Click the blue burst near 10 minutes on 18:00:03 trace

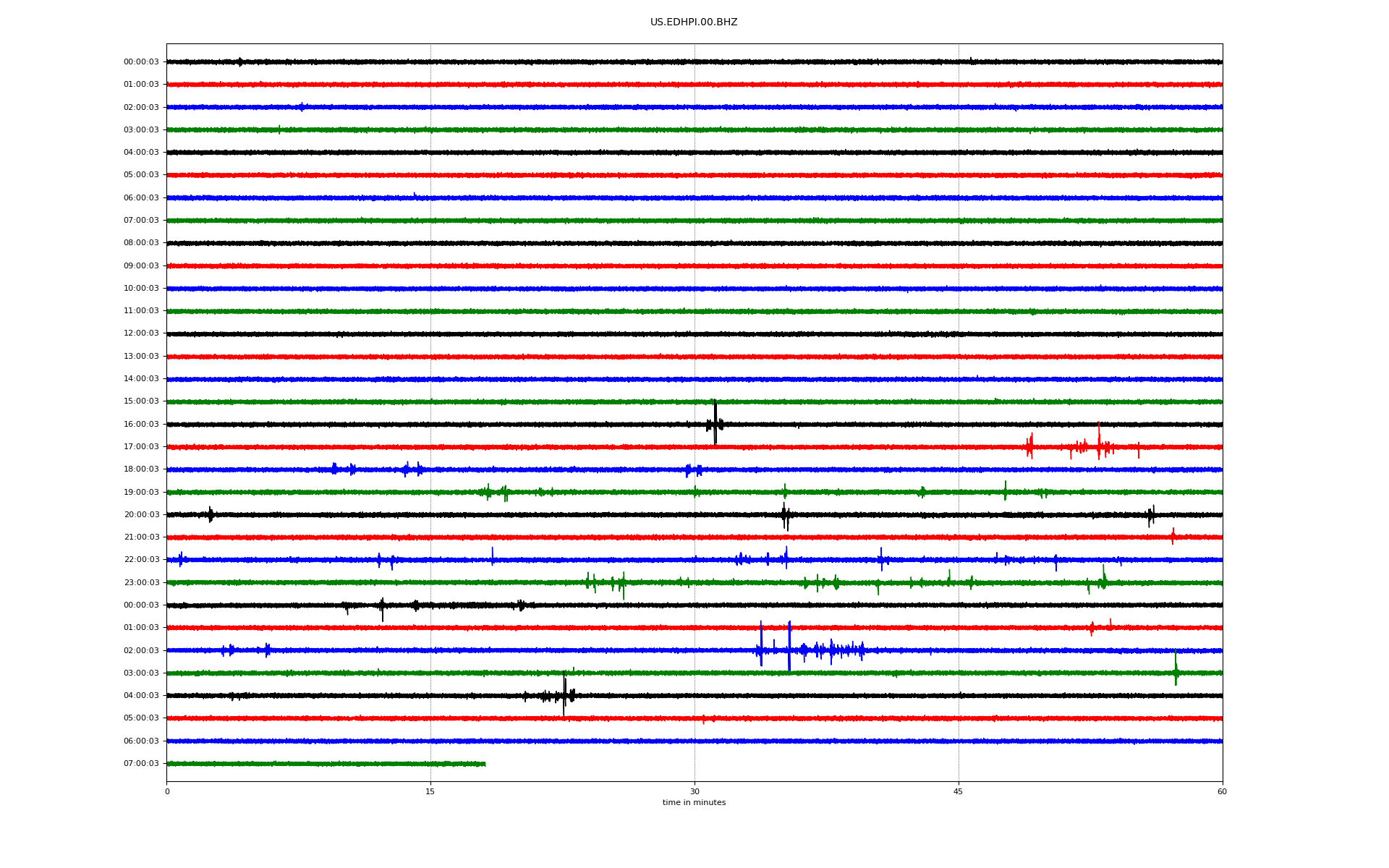(x=342, y=469)
